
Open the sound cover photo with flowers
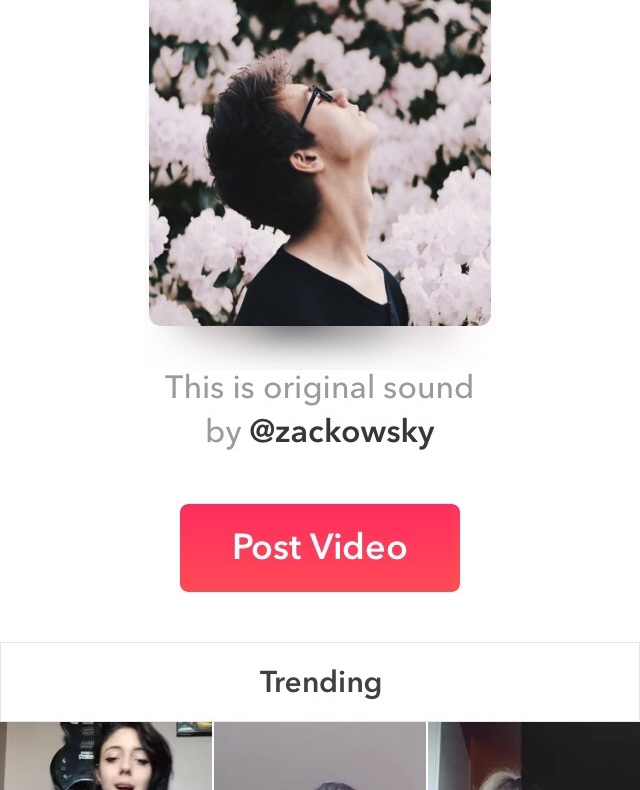(319, 162)
